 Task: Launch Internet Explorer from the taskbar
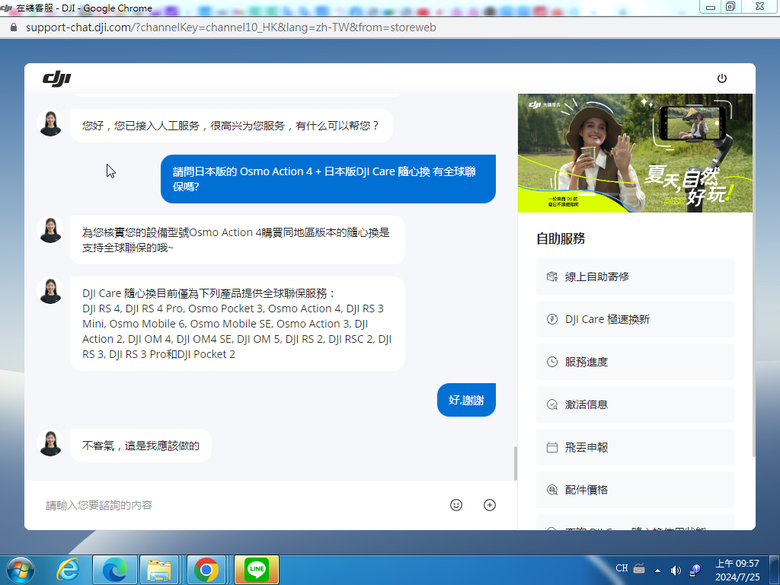pos(68,570)
